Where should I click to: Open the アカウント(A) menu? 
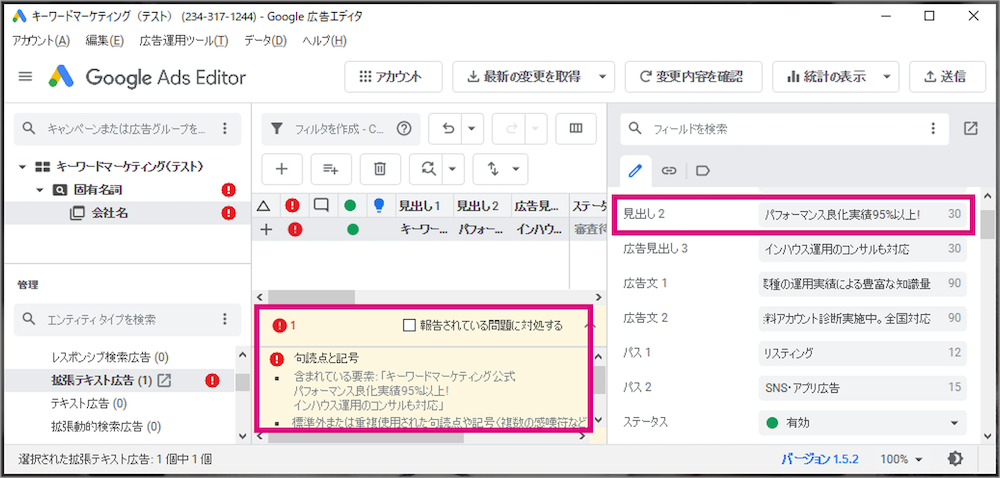pyautogui.click(x=41, y=41)
